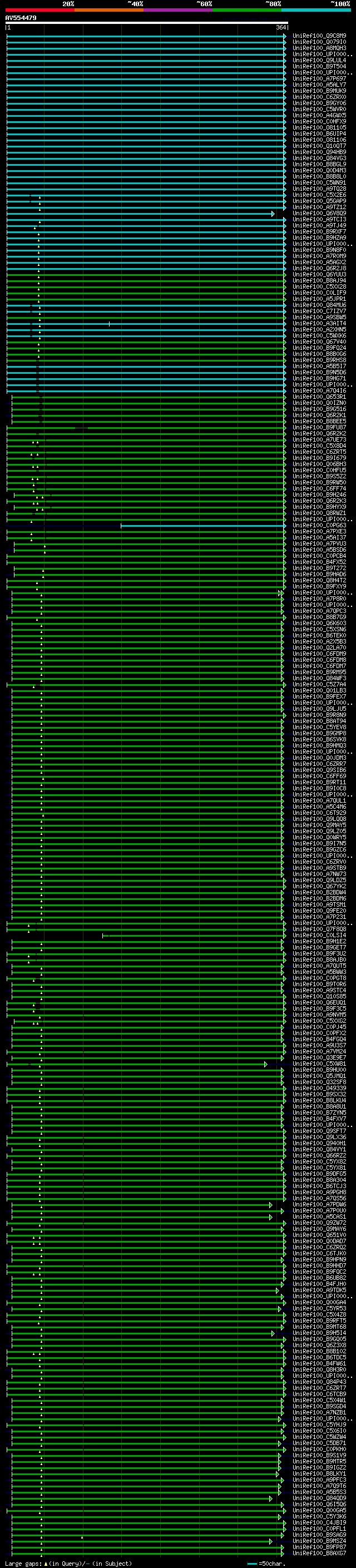The height and width of the screenshot is (1568, 356).
Task: Select label UniRef100_O81105
Action: coord(319,128)
